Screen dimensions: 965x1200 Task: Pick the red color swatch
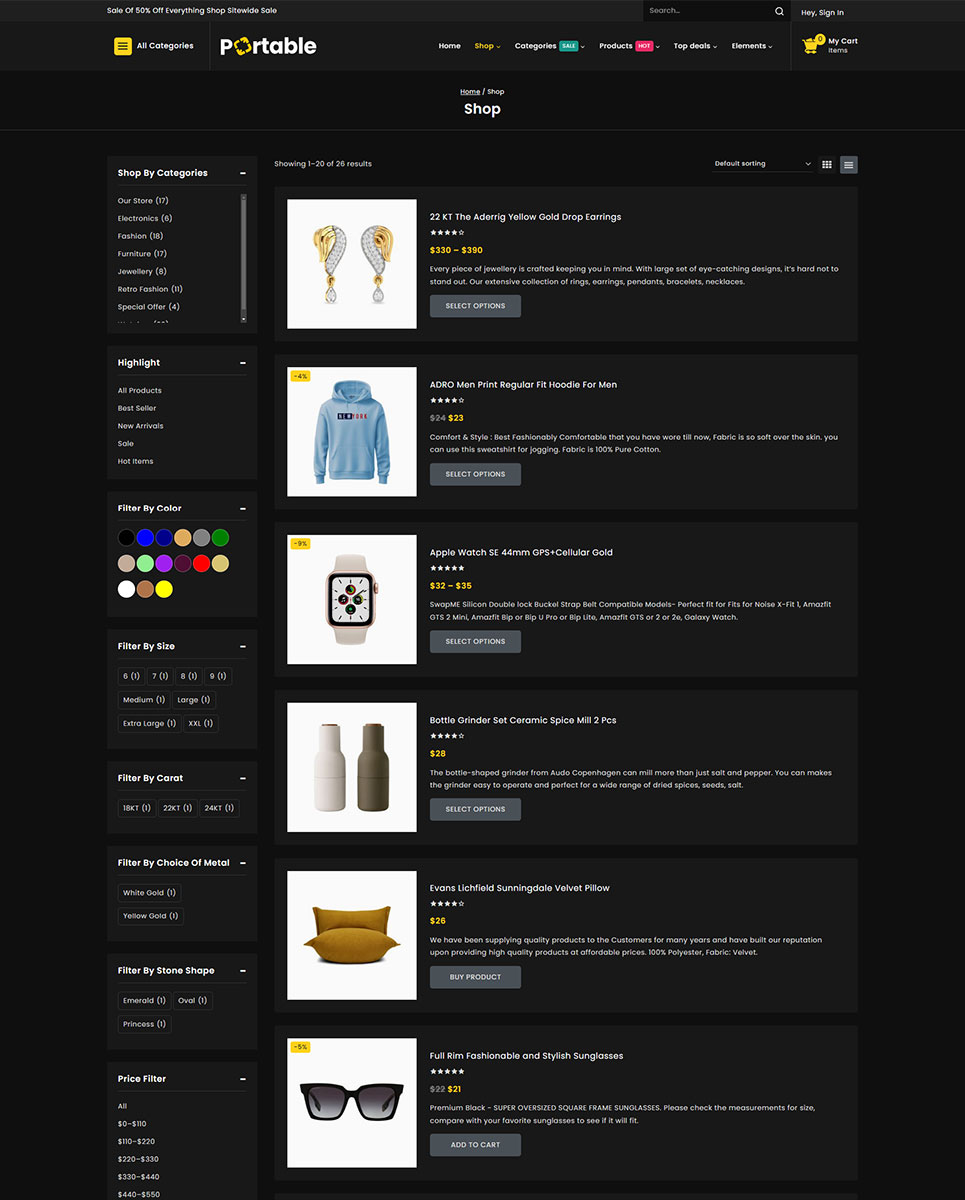[x=201, y=564]
